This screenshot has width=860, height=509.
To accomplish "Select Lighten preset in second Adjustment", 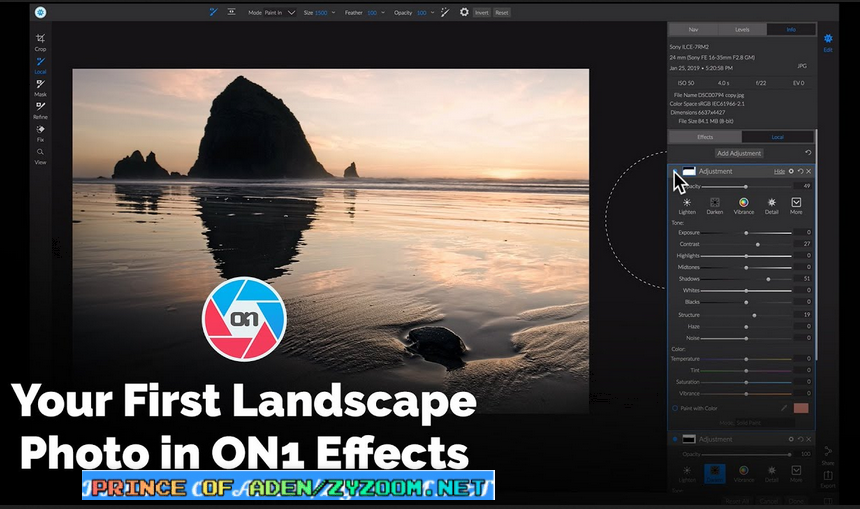I will tap(687, 474).
